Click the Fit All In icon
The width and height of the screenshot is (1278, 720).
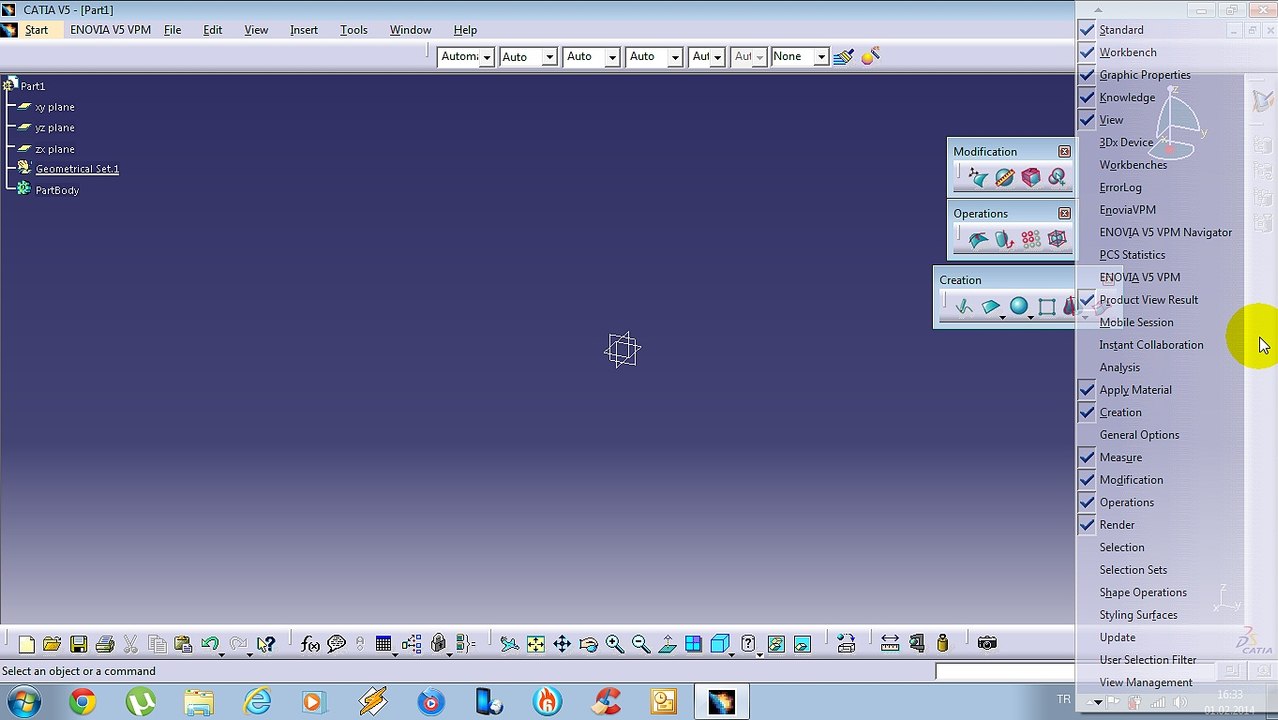pos(535,644)
